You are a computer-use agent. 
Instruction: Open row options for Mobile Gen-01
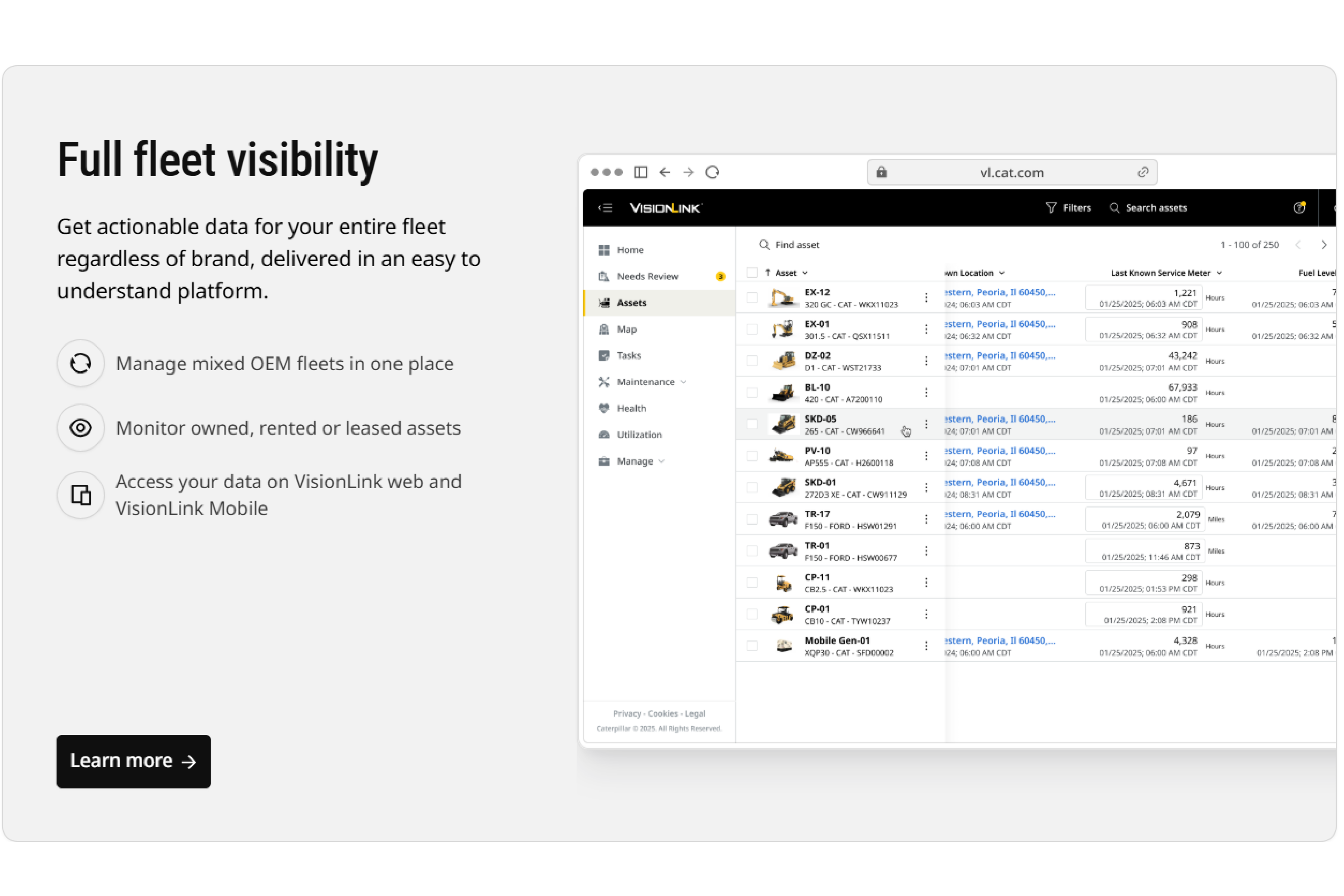(x=926, y=646)
